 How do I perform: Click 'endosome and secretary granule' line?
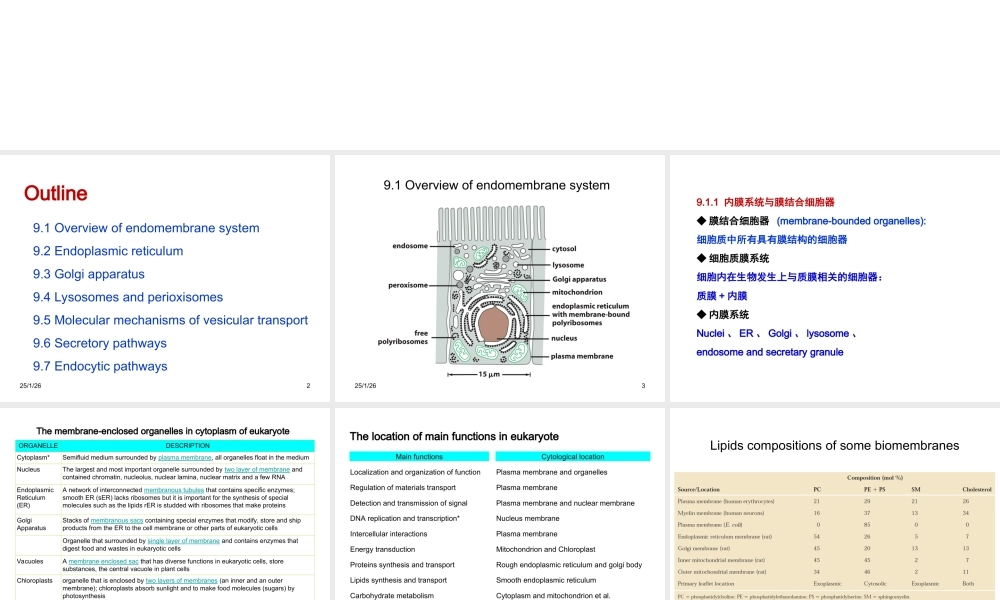click(x=770, y=352)
